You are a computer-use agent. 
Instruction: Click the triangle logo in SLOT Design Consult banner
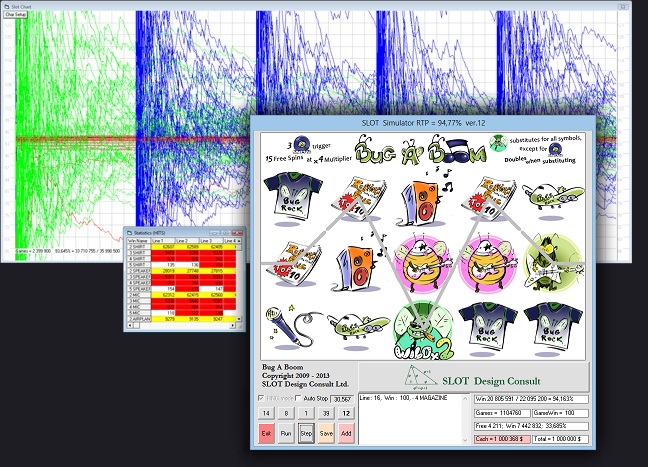coord(421,377)
